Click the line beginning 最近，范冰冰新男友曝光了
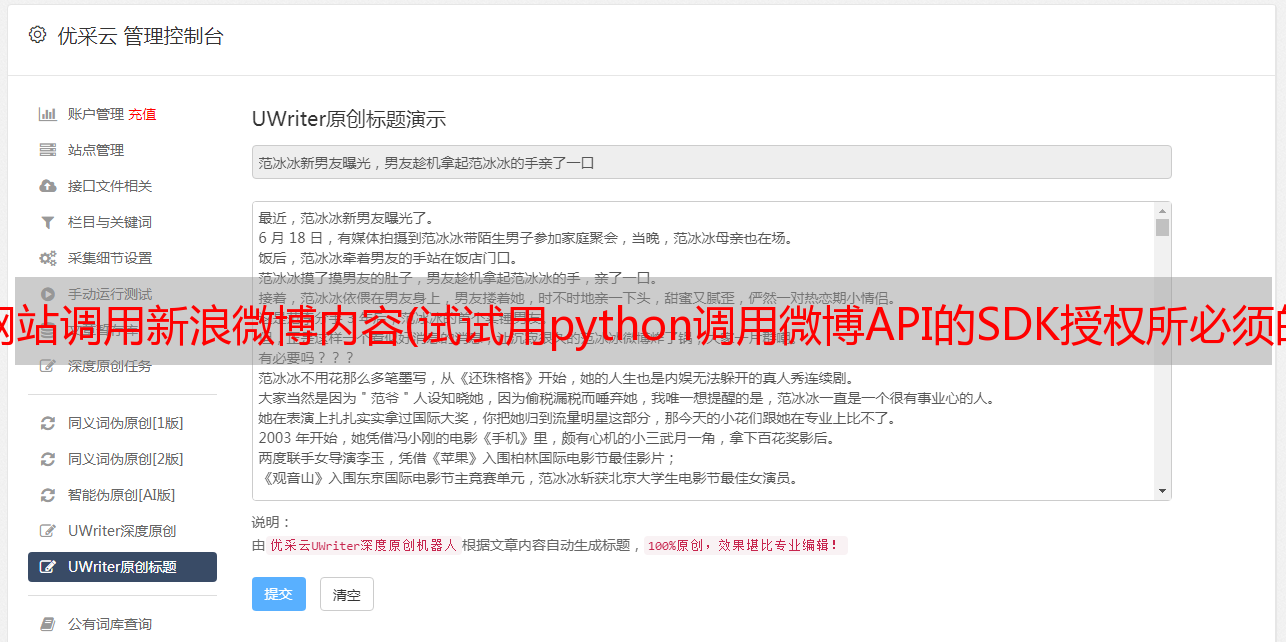 point(346,218)
